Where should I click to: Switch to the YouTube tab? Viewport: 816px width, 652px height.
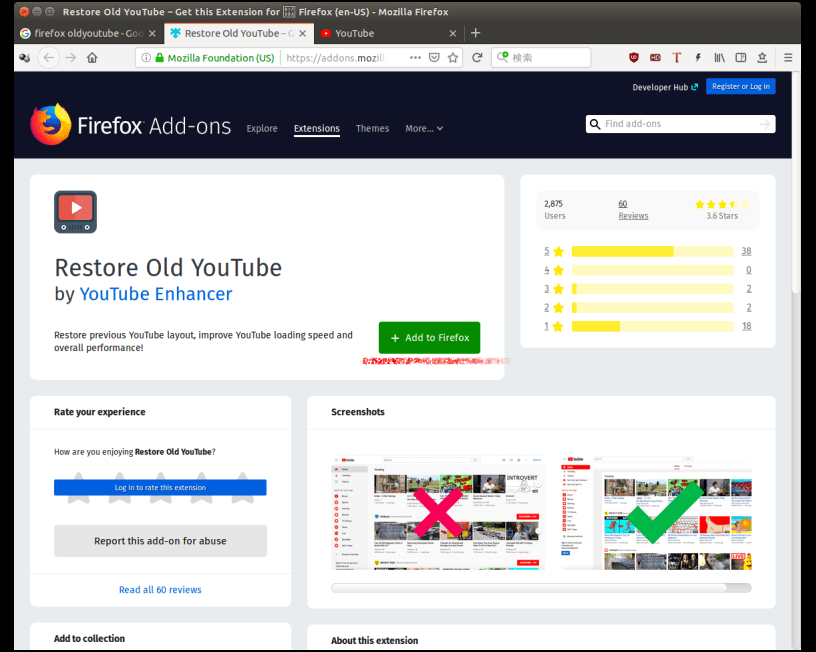383,33
